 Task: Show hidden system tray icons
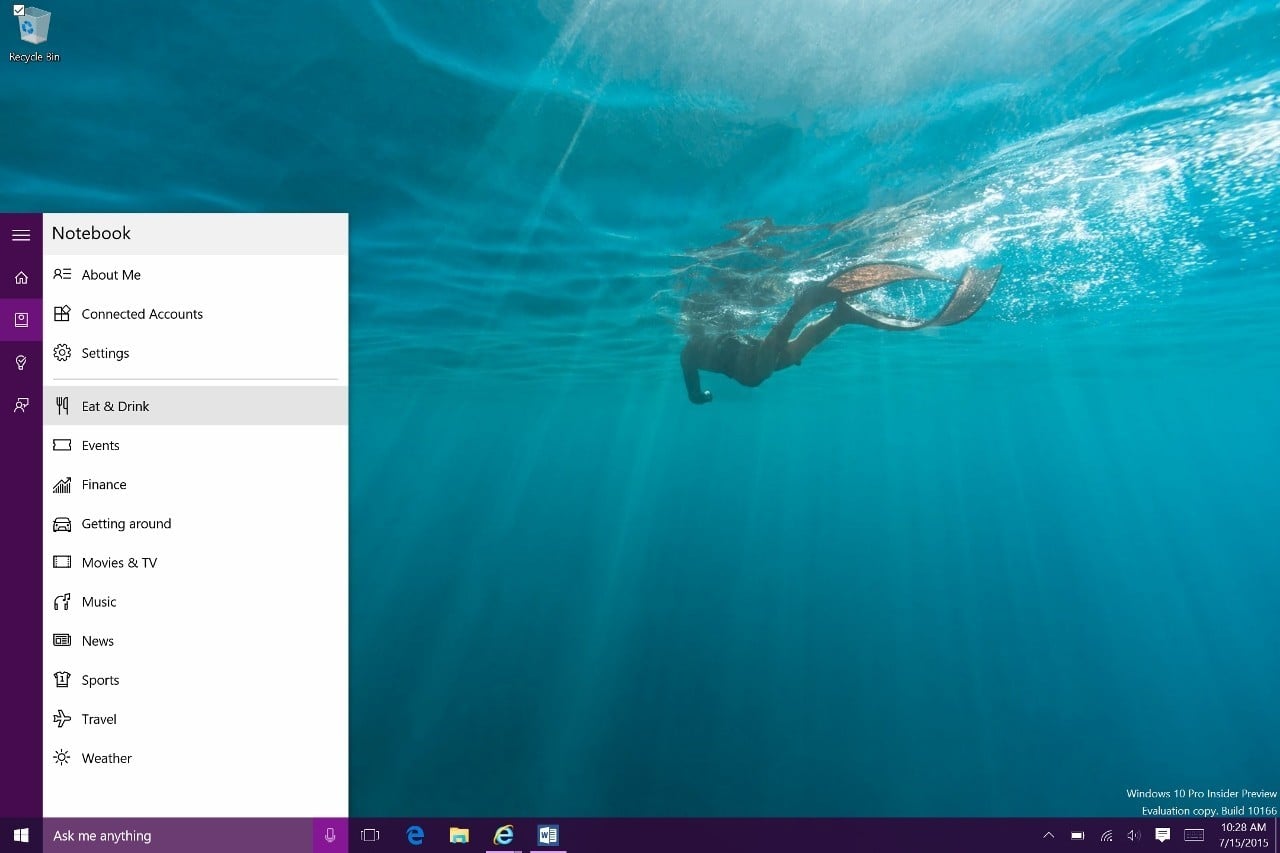point(1048,835)
